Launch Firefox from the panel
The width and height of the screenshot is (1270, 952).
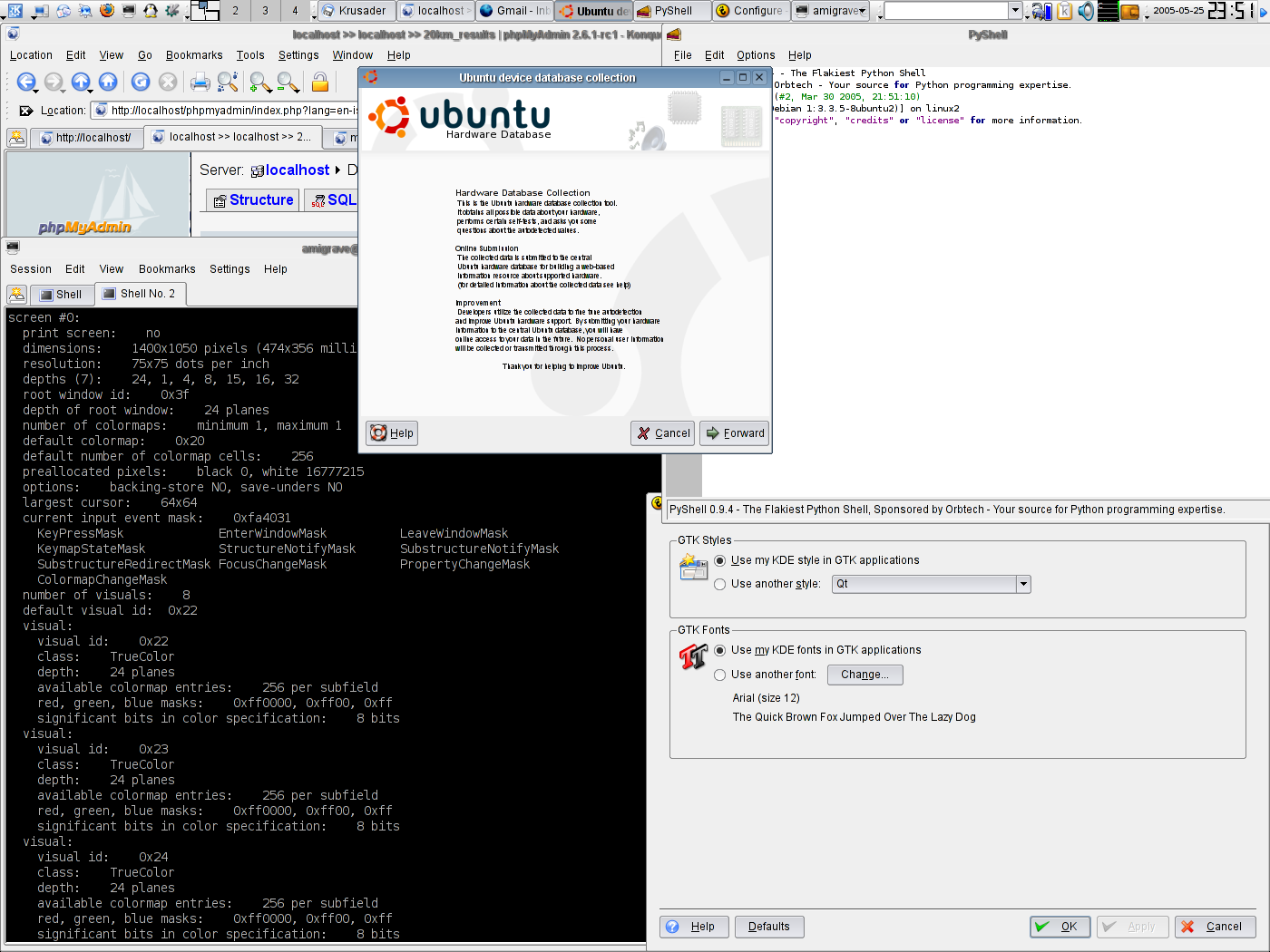point(107,11)
